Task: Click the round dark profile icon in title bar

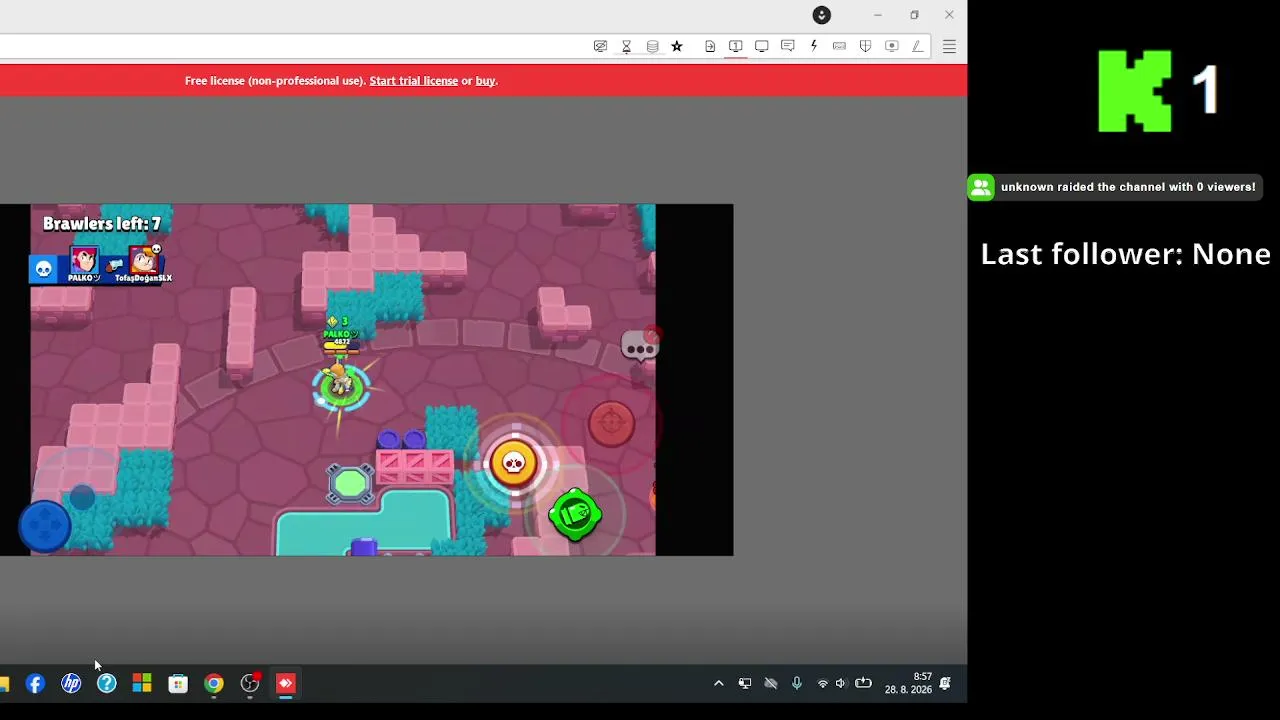Action: point(821,15)
